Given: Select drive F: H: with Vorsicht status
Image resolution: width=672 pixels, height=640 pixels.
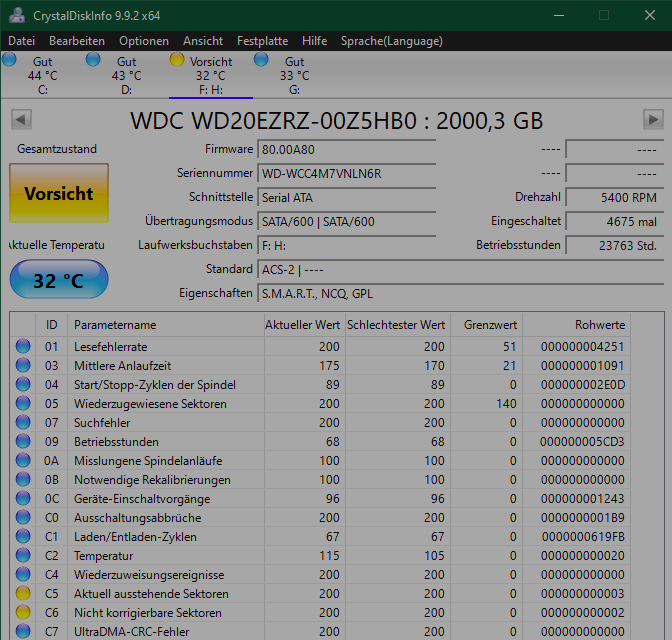Looking at the screenshot, I should pyautogui.click(x=210, y=75).
